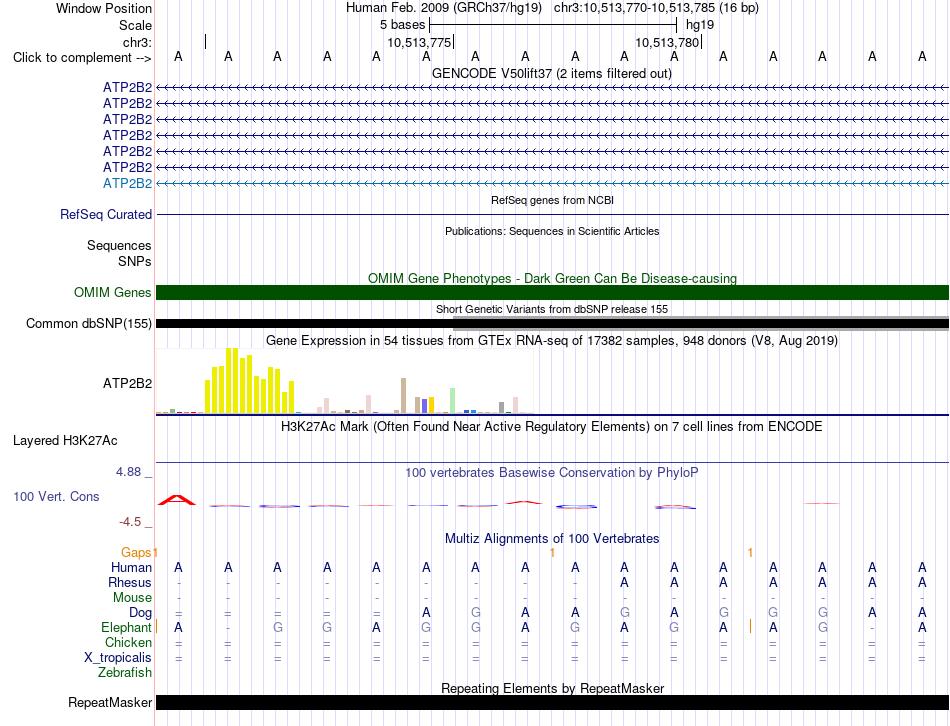Screen dimensions: 950x726
Task: Click the '5 bases' scale text
Action: (402, 25)
